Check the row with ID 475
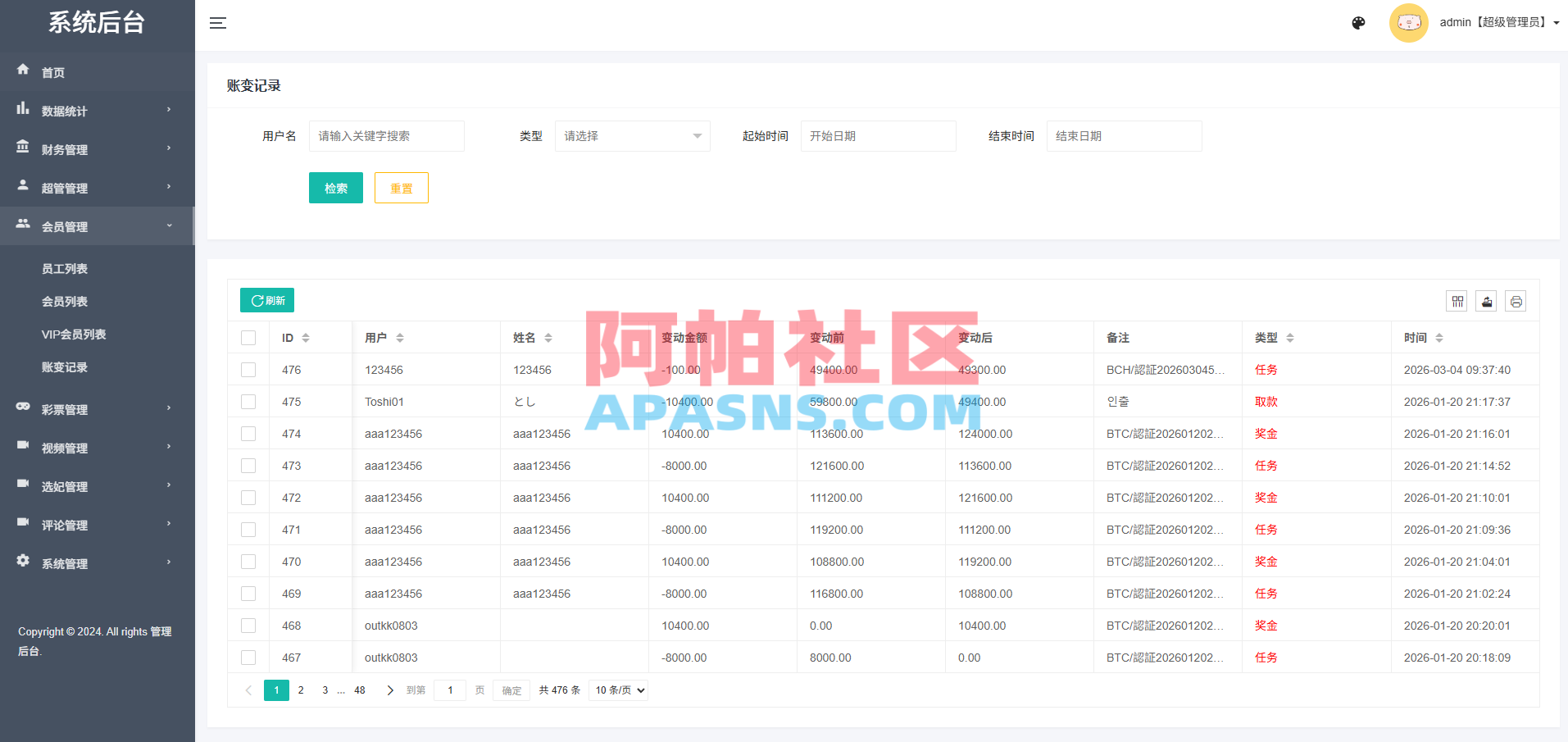Screen dimensions: 1568x742 [248, 402]
